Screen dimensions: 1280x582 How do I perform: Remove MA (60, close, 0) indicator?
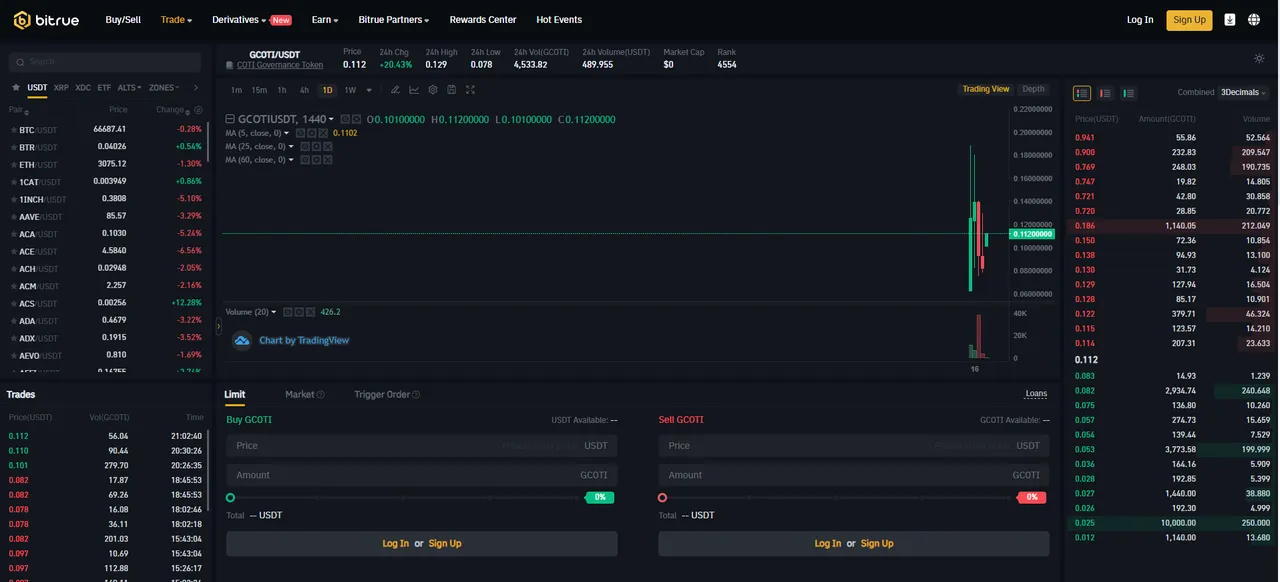click(x=328, y=160)
